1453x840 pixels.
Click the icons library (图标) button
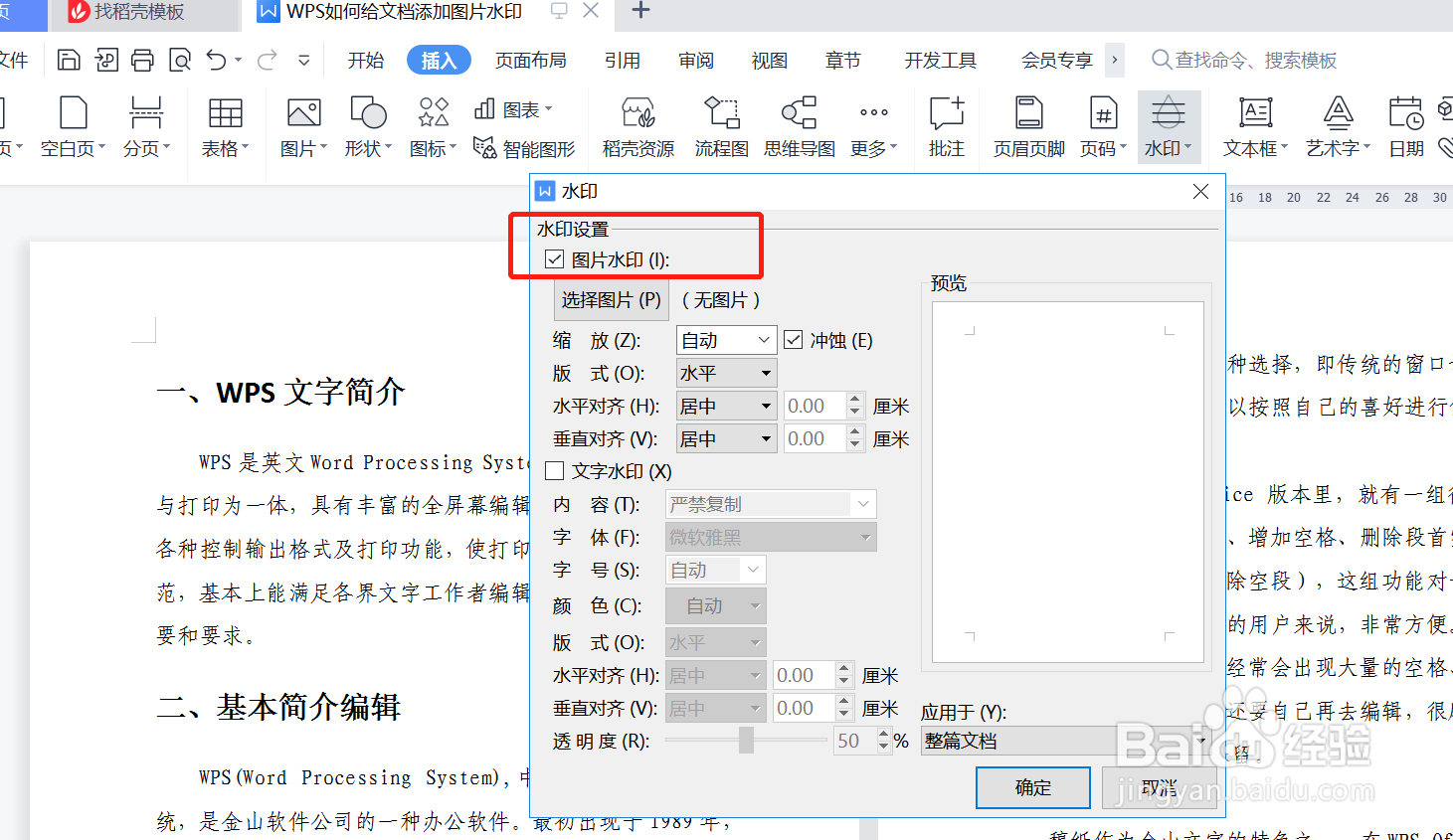pyautogui.click(x=433, y=112)
